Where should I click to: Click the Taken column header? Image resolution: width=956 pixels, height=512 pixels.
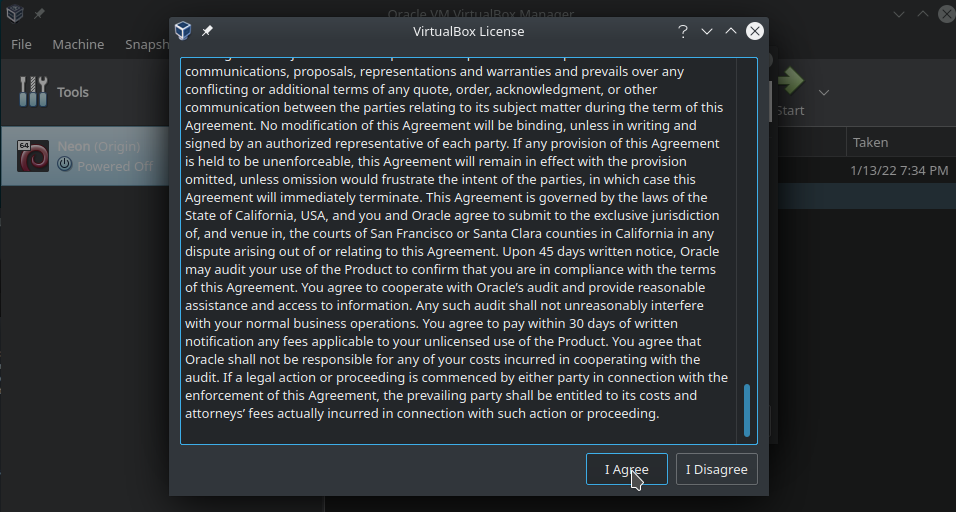click(x=901, y=142)
